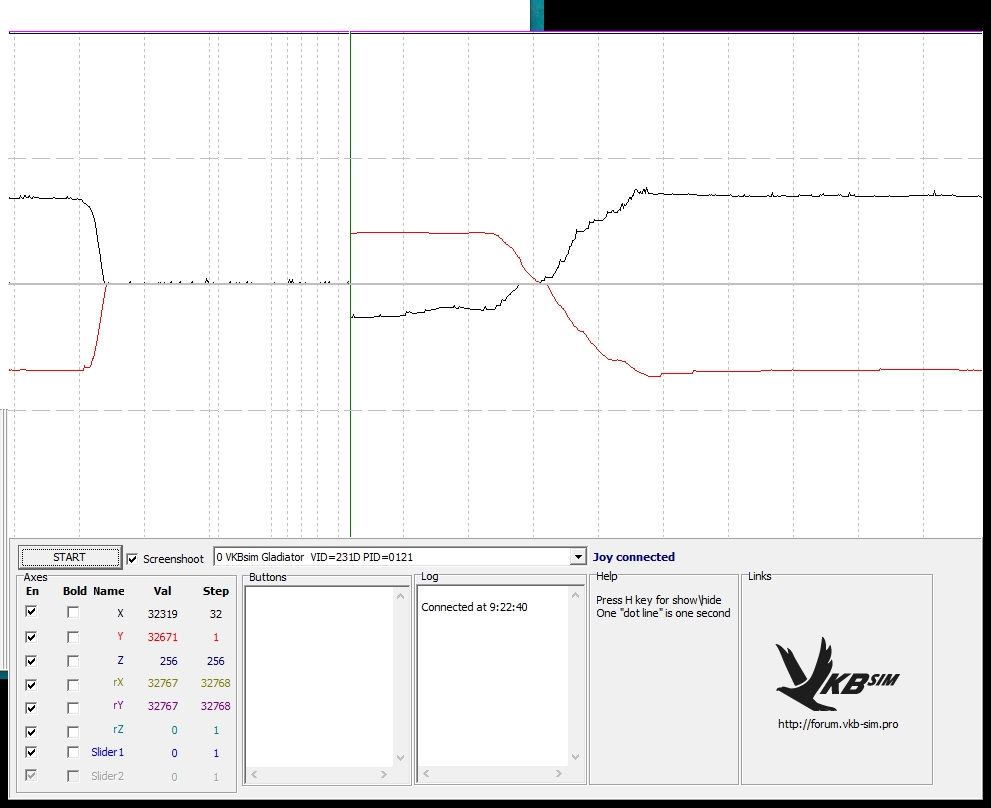Disable the Slider1 En checkbox
The image size is (991, 808).
(32, 753)
